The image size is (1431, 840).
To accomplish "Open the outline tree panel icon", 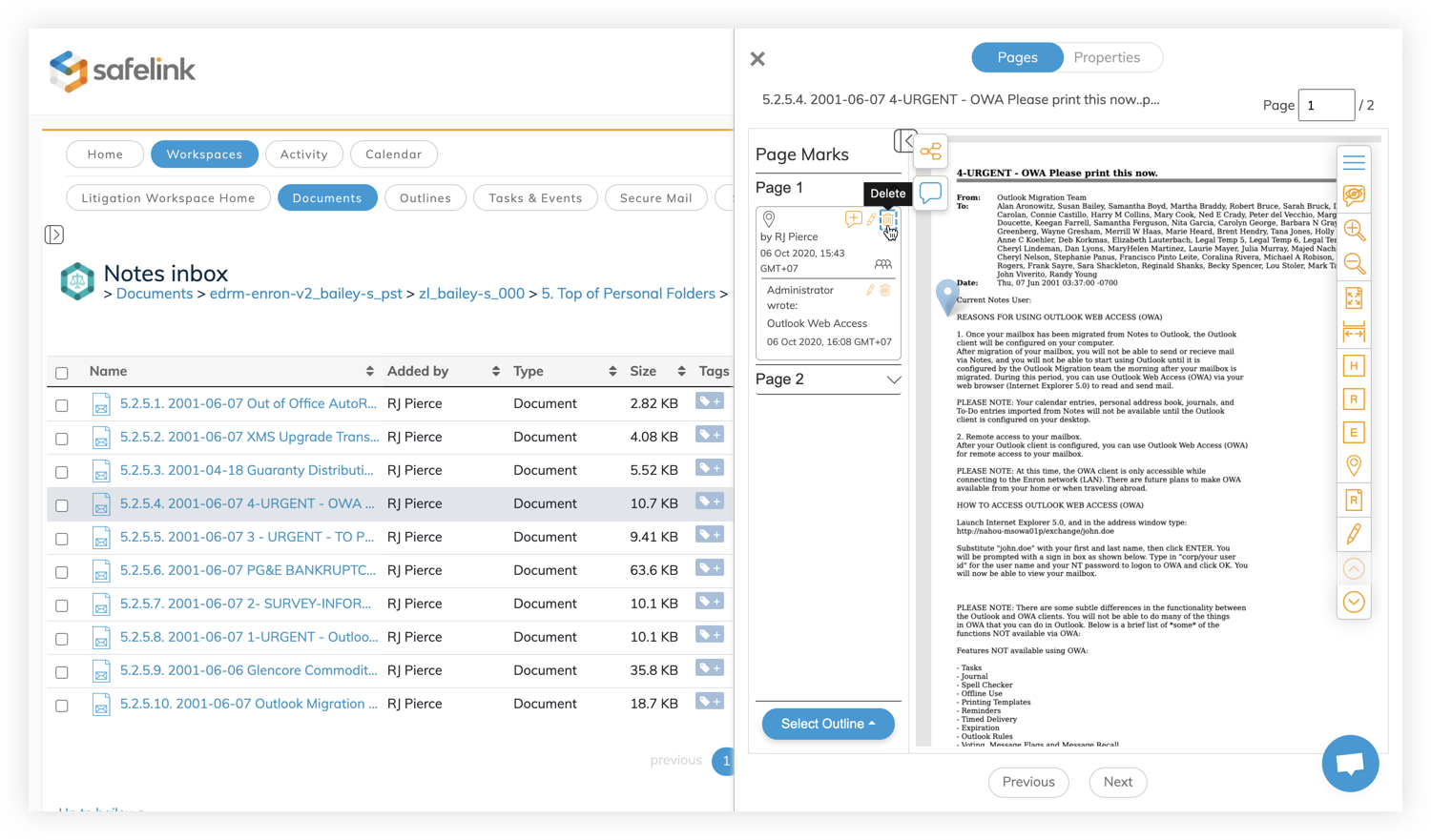I will pos(931,152).
